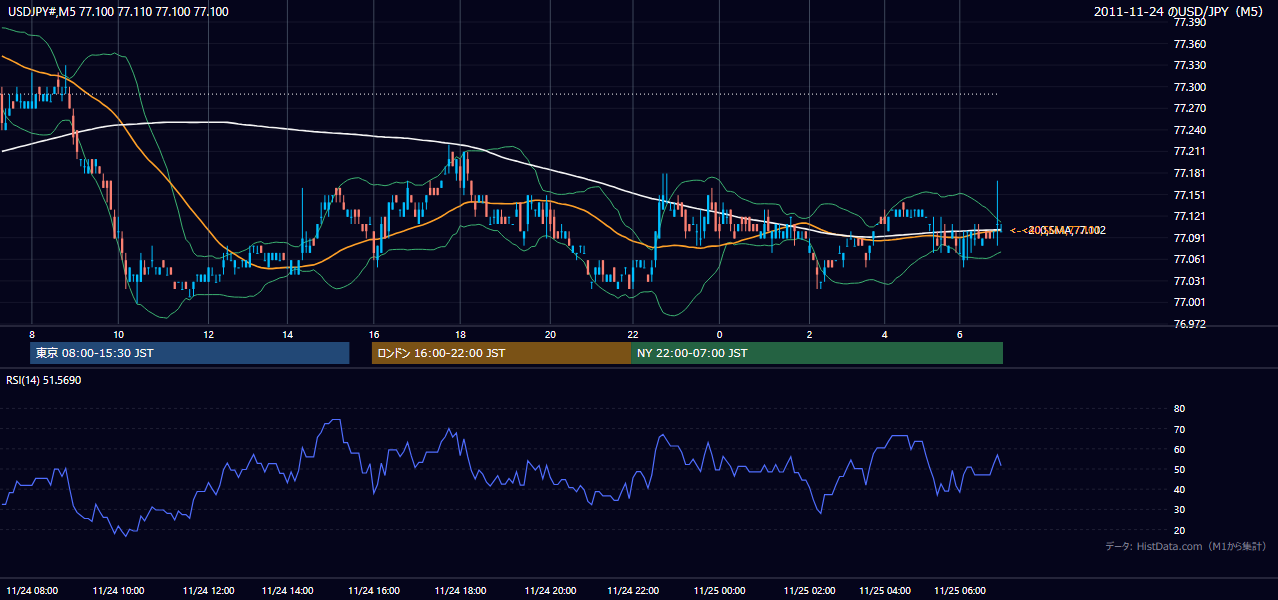Click the HistData.com data source text

(x=1185, y=546)
